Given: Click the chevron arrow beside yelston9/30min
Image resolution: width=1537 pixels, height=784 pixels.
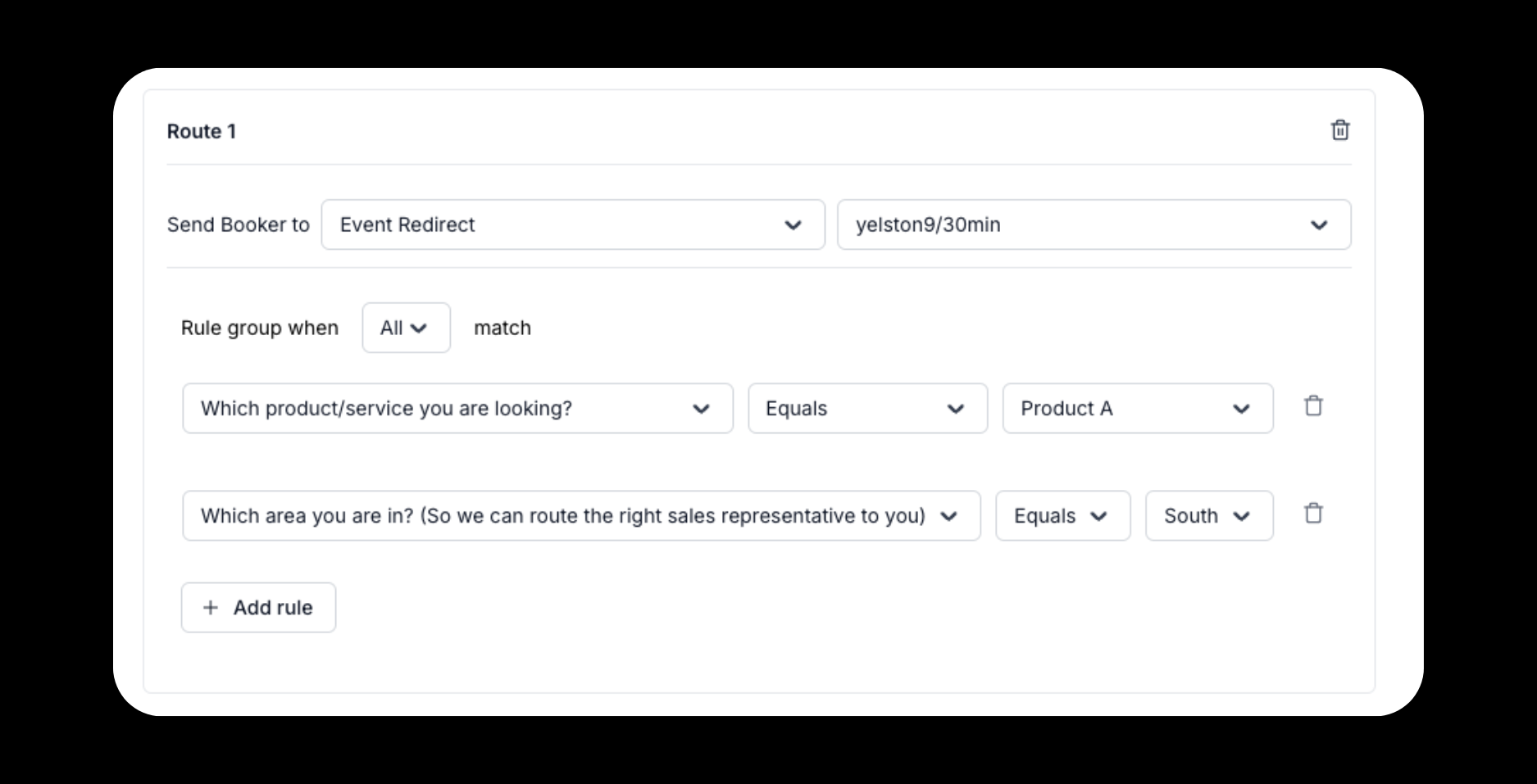Looking at the screenshot, I should (1318, 225).
